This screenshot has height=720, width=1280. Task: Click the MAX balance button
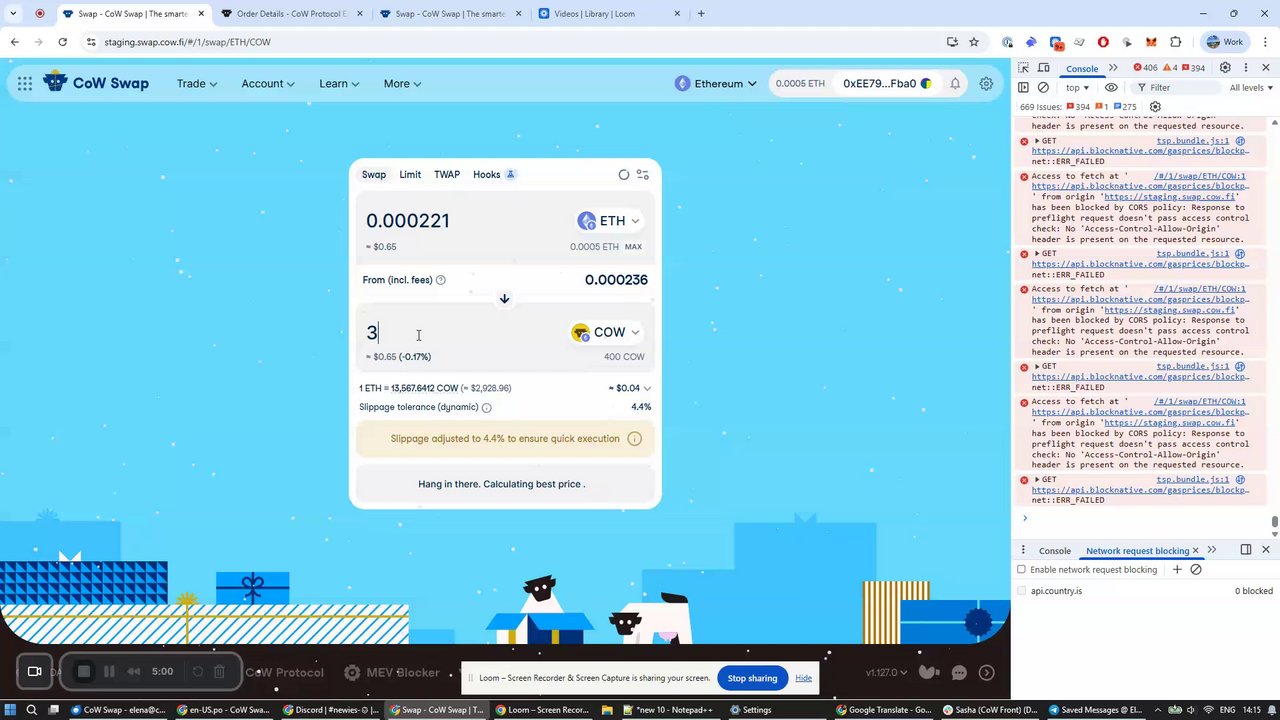pyautogui.click(x=633, y=247)
